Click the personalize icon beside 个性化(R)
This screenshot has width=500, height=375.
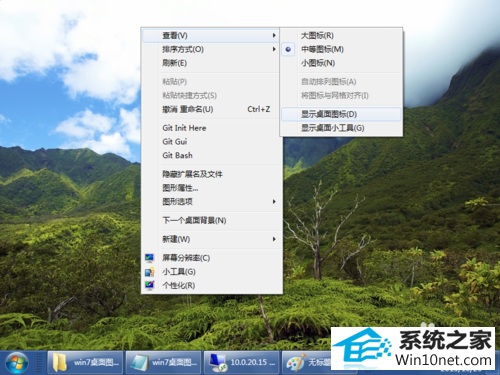coord(149,285)
